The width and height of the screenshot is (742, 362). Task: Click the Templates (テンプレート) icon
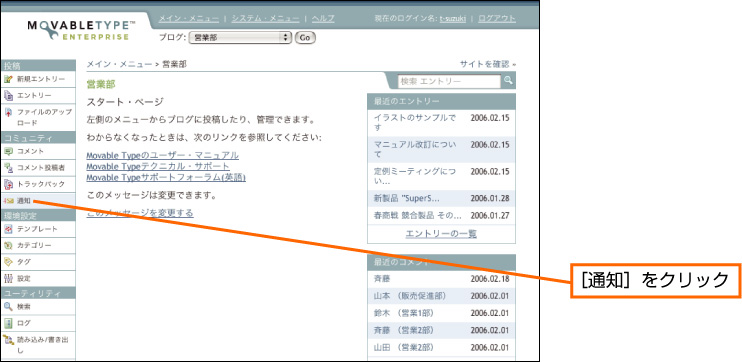(8, 229)
